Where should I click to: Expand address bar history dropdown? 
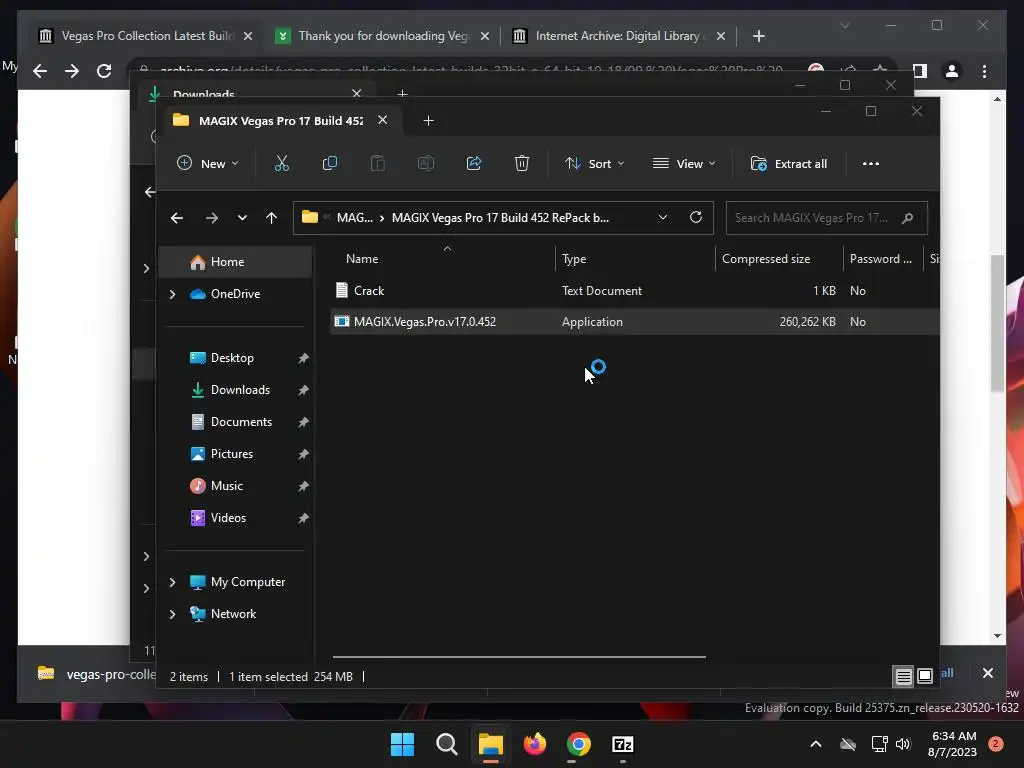tap(663, 217)
